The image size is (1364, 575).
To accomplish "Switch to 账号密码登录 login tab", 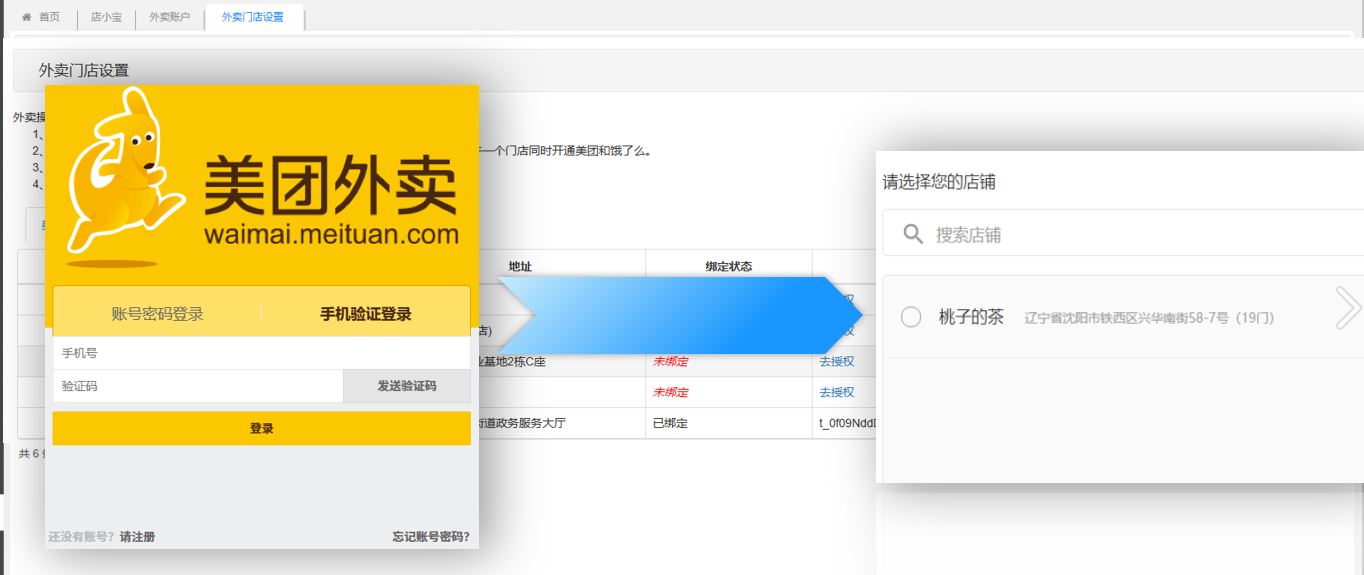I will 157,314.
